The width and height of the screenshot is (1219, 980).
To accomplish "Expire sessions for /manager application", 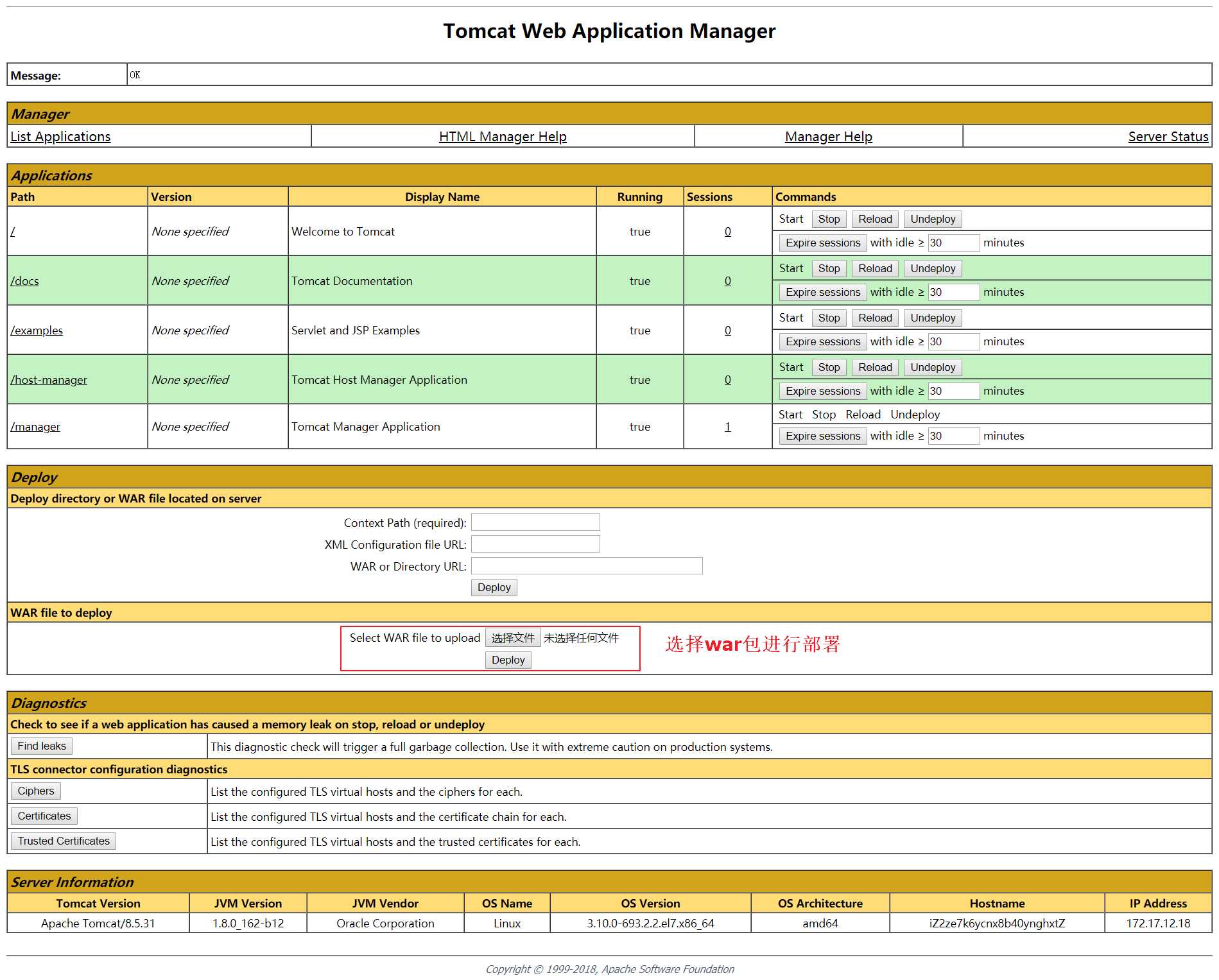I will click(823, 436).
